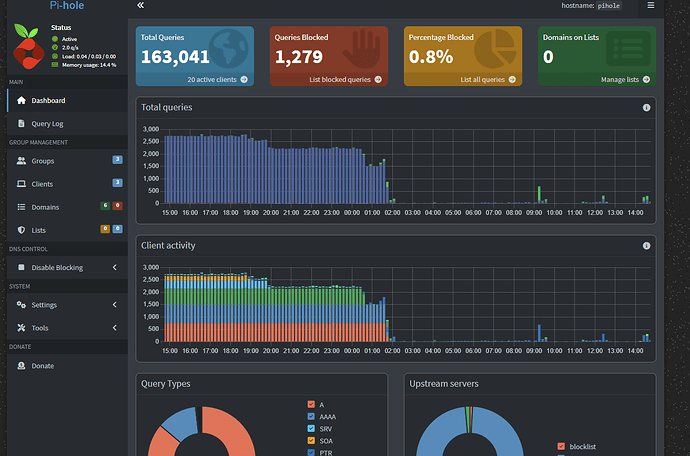Toggle the SOA query type checkbox
The image size is (690, 456).
pos(311,441)
